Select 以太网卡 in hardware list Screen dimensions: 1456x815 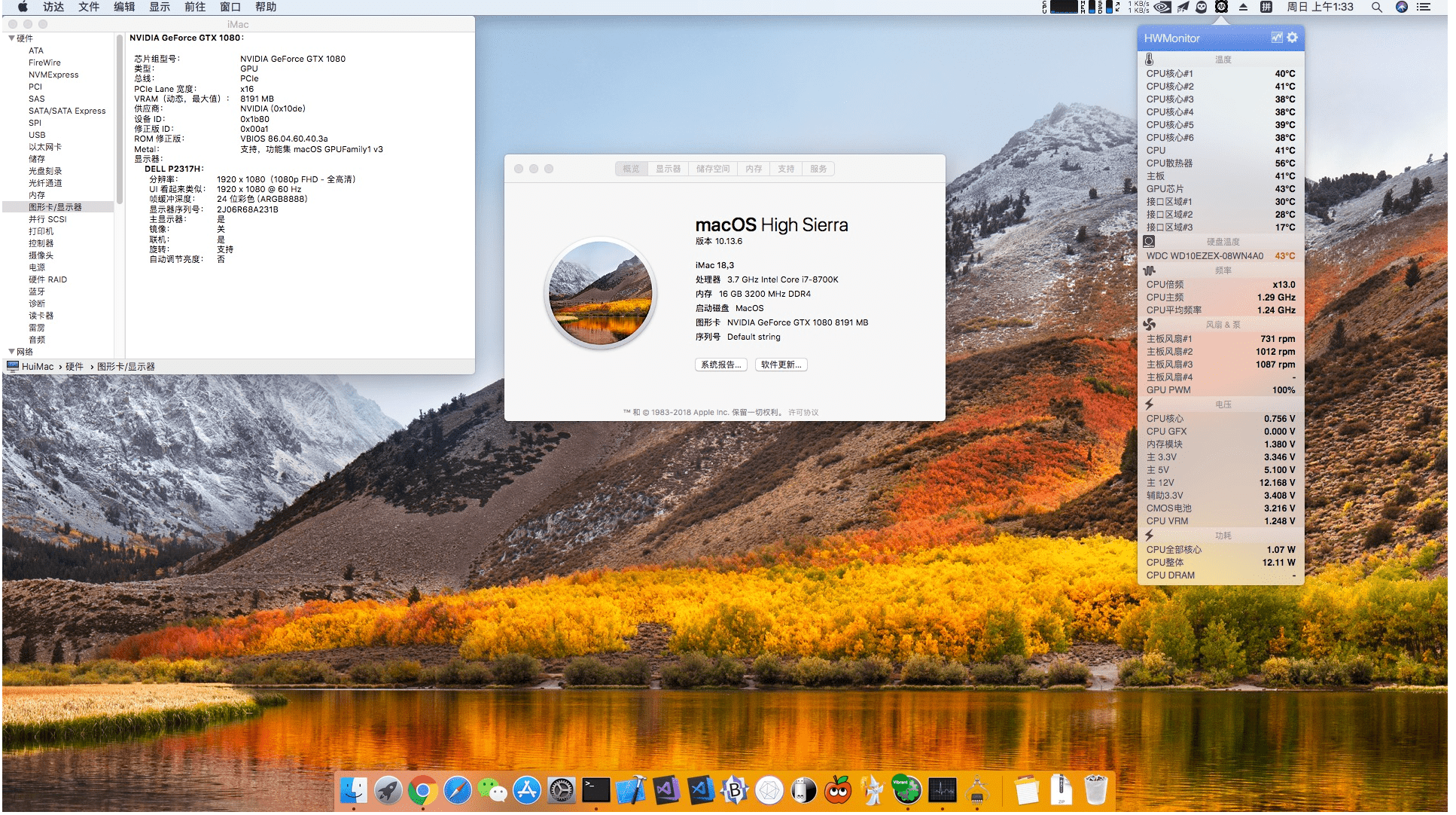(45, 147)
